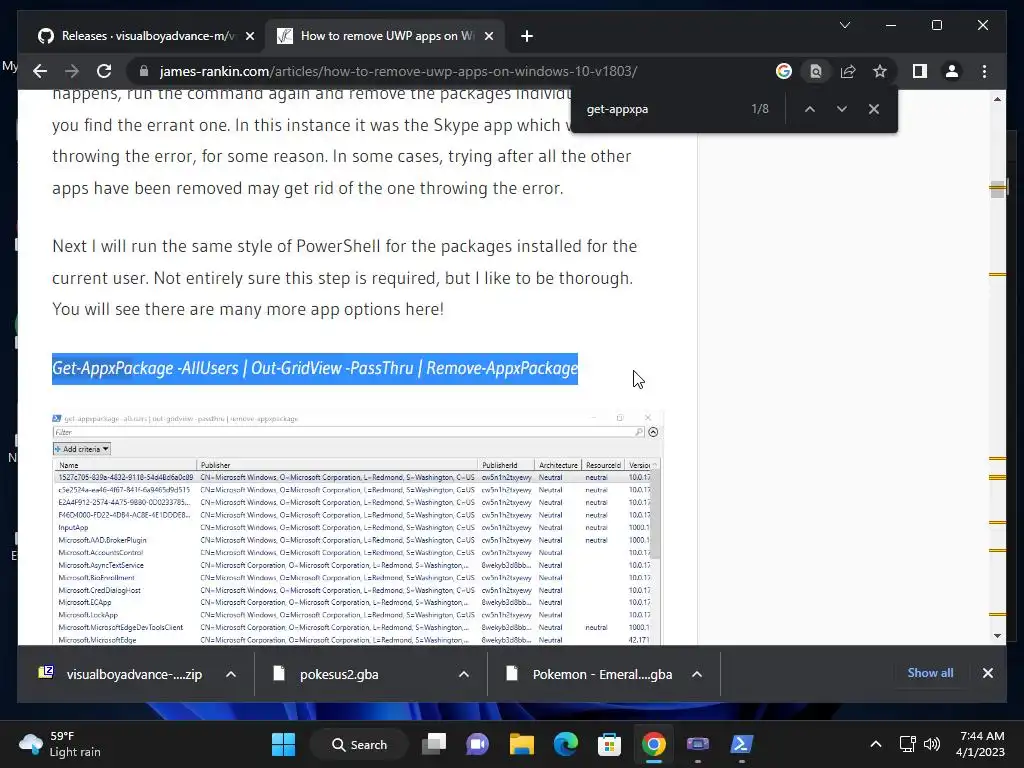Launch Microsoft Edge from the taskbar
The width and height of the screenshot is (1024, 768).
pos(566,744)
